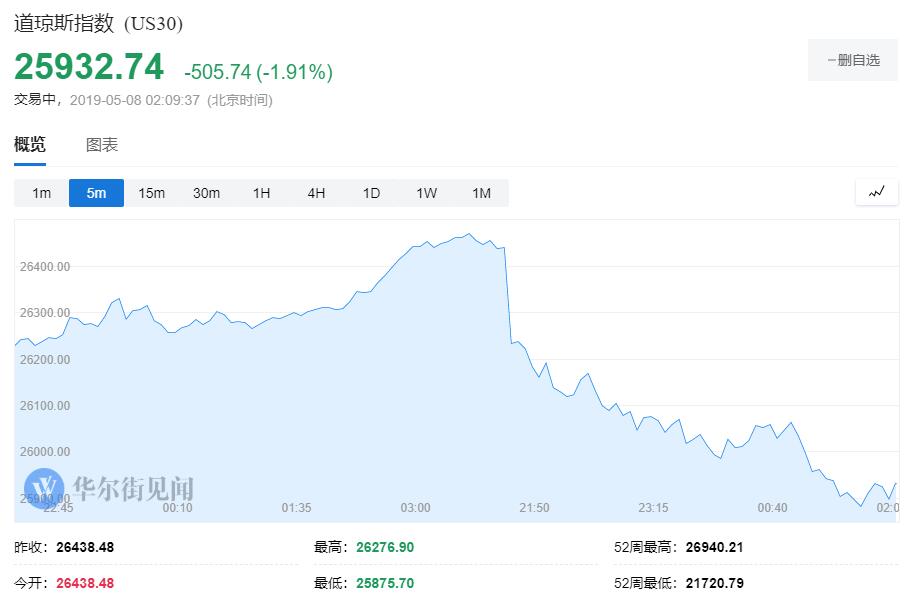
Task: Click the 03:00 time axis label
Action: [x=415, y=508]
